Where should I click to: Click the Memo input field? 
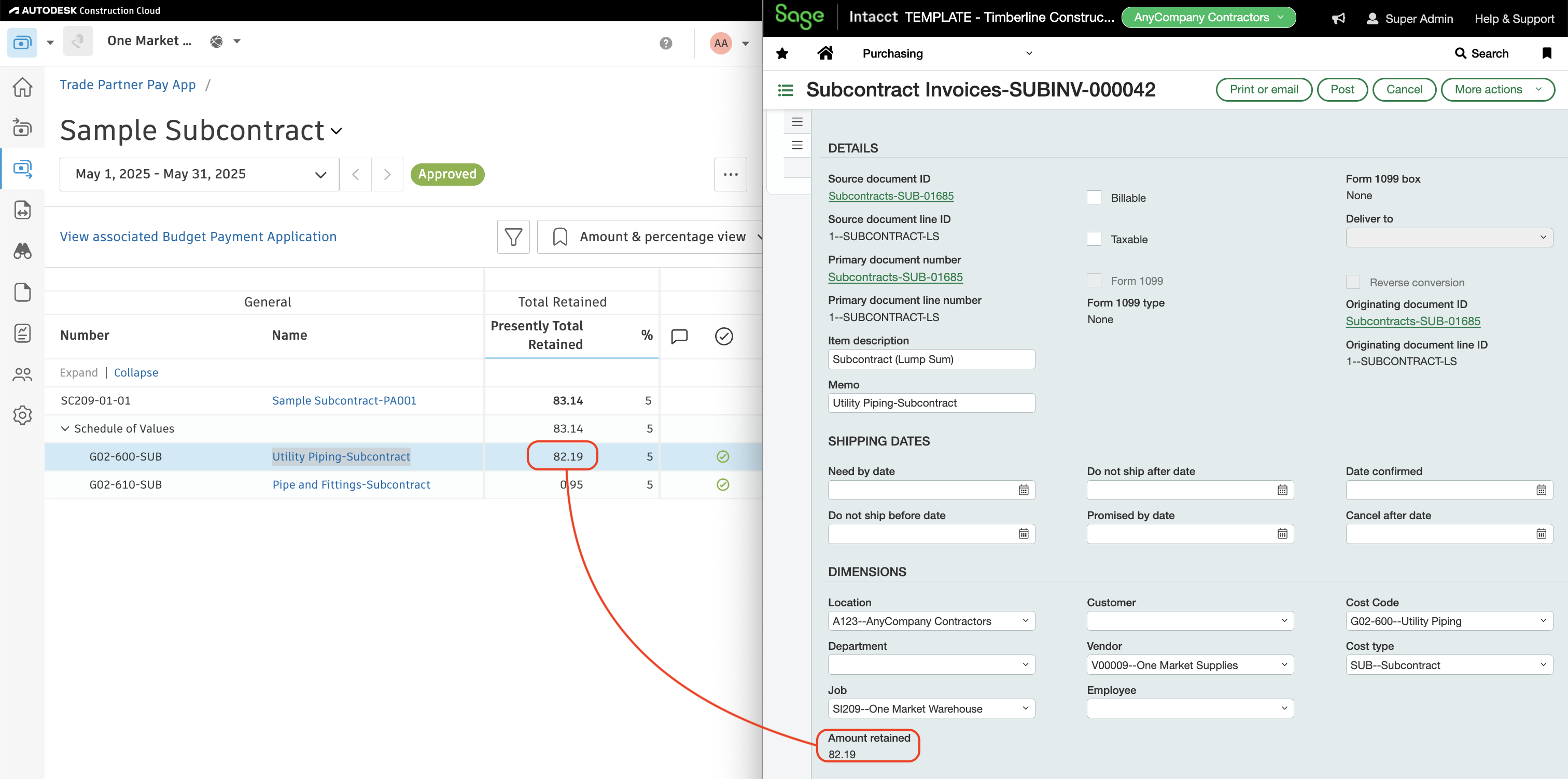[931, 402]
